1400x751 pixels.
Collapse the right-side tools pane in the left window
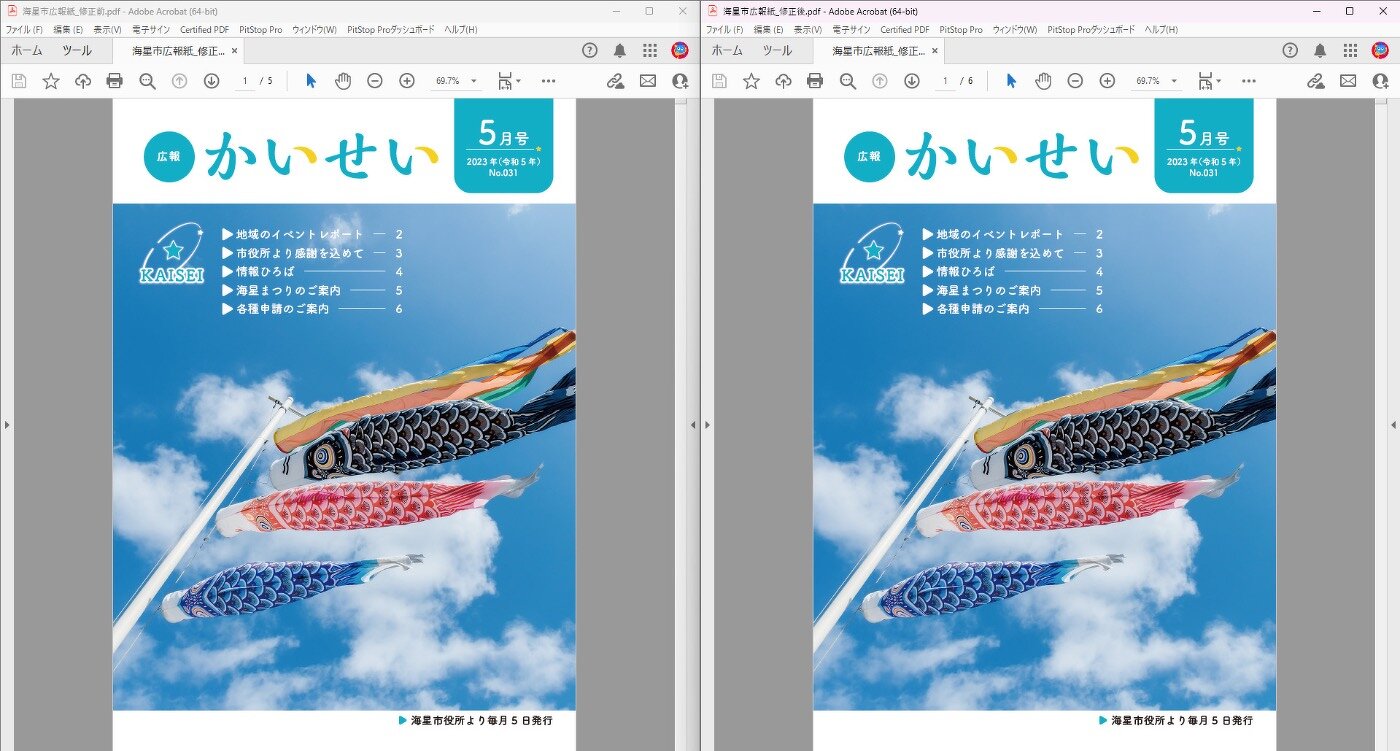693,425
